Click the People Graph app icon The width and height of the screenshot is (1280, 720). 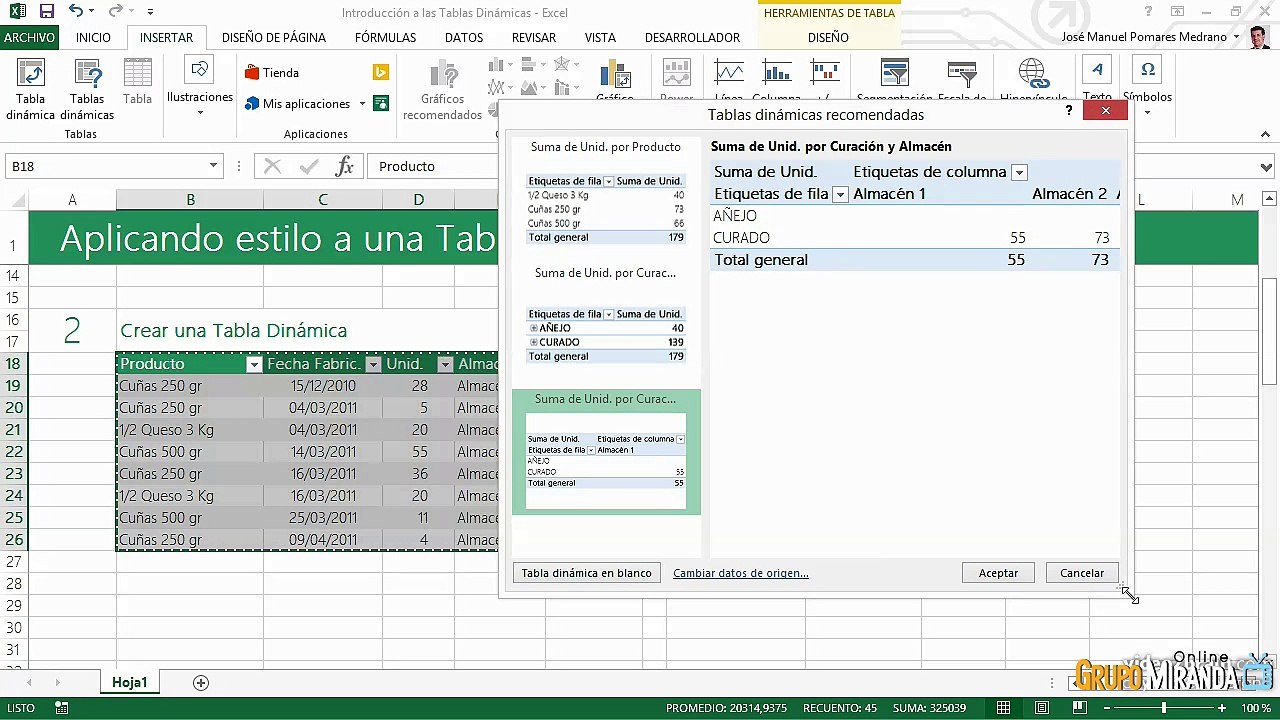click(380, 103)
